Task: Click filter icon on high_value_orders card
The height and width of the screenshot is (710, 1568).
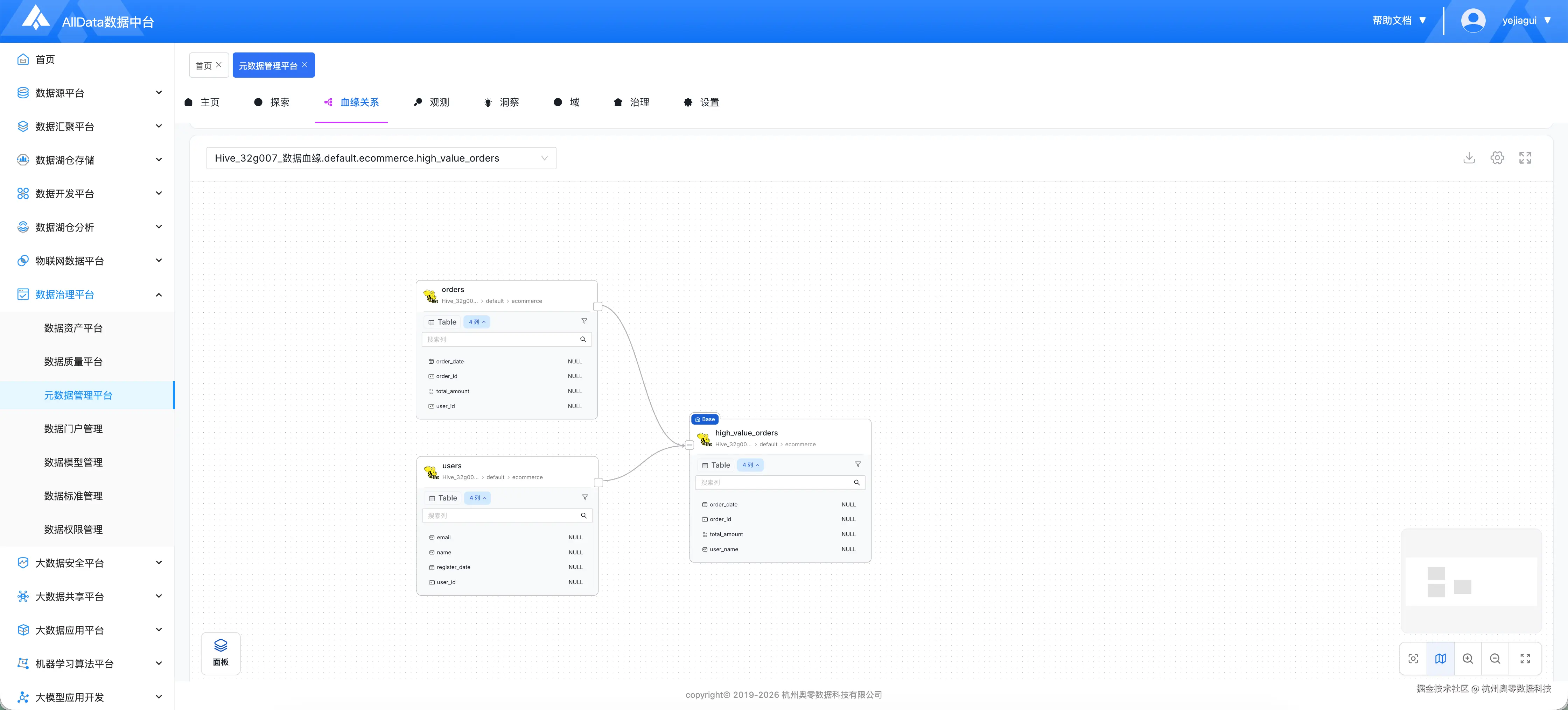Action: (x=857, y=464)
